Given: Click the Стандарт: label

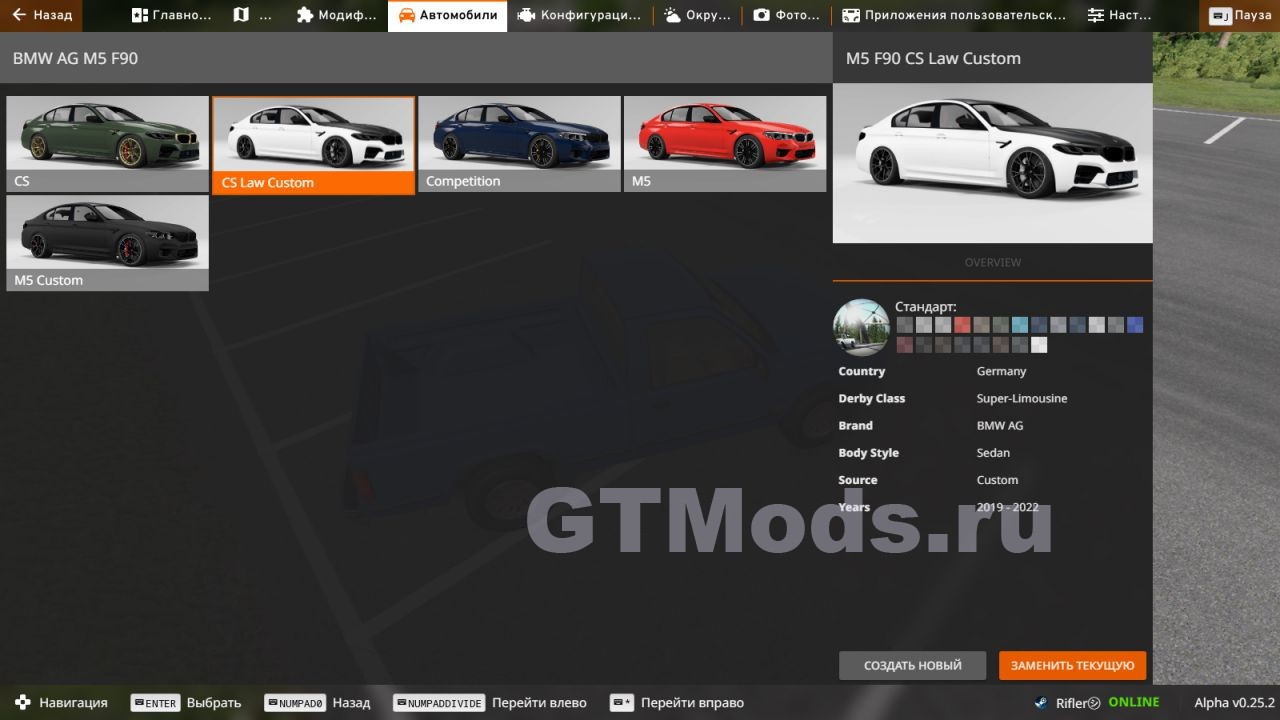Looking at the screenshot, I should tap(925, 307).
